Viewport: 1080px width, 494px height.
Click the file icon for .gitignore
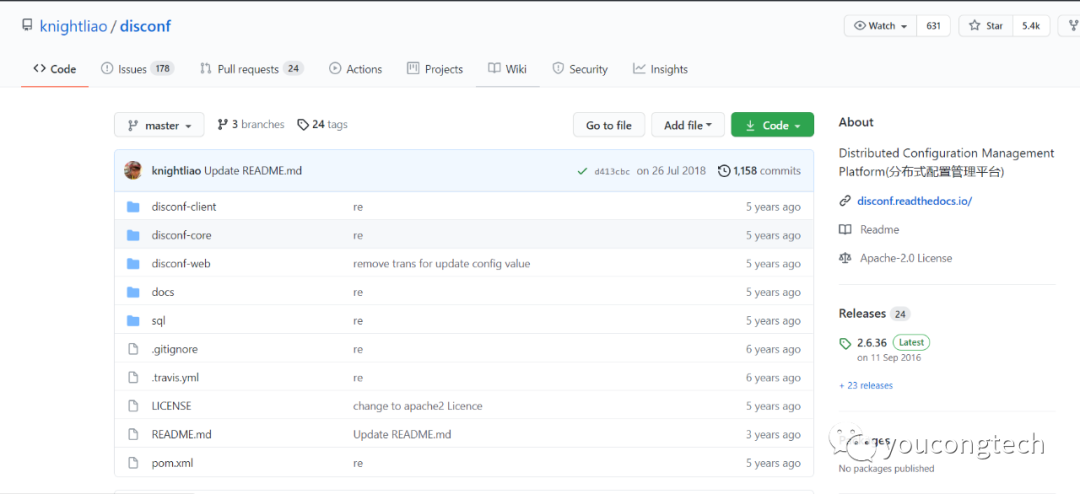[x=134, y=349]
